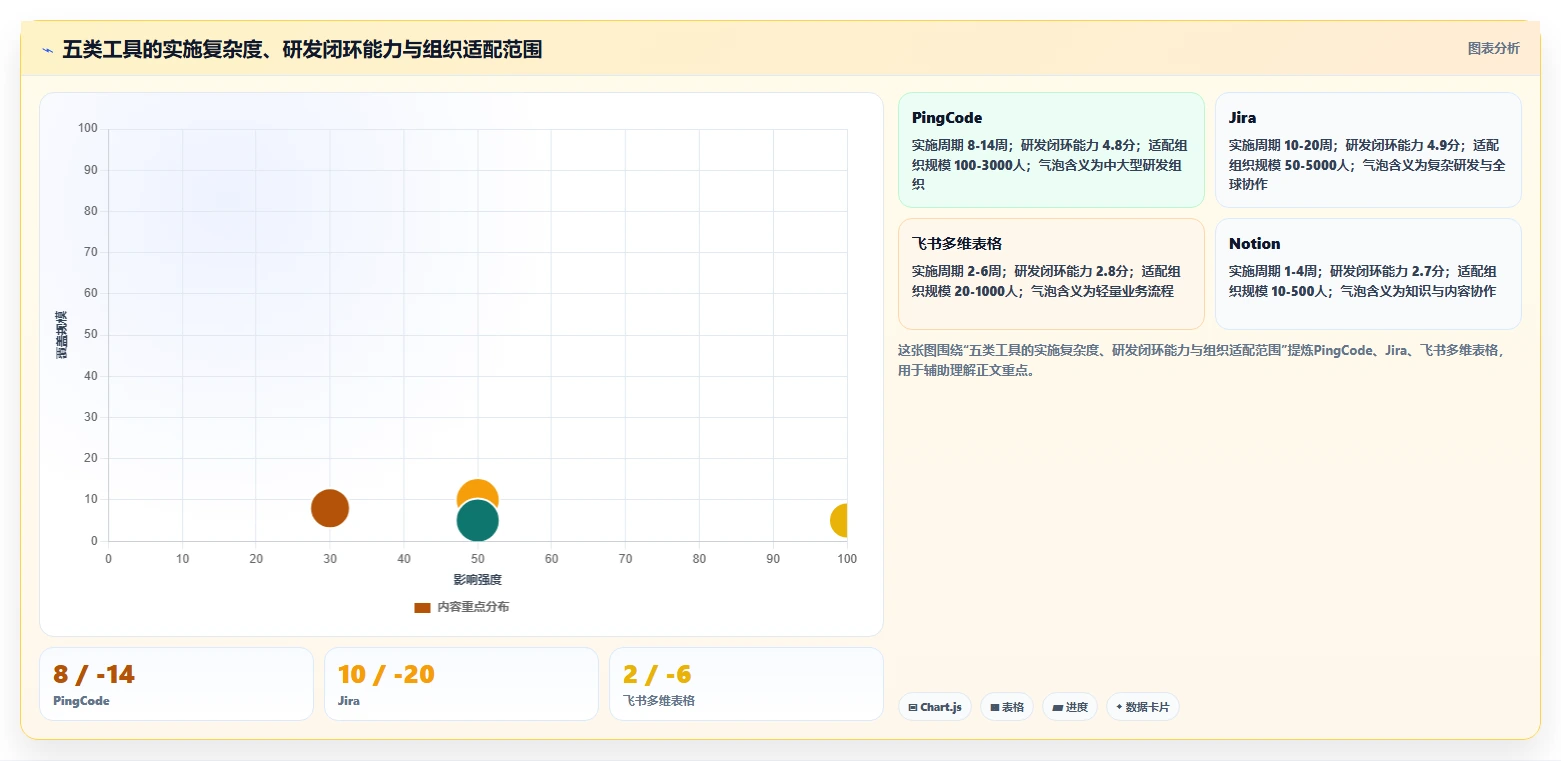1561x761 pixels.
Task: Click the x-axis label 50
Action: 478,559
